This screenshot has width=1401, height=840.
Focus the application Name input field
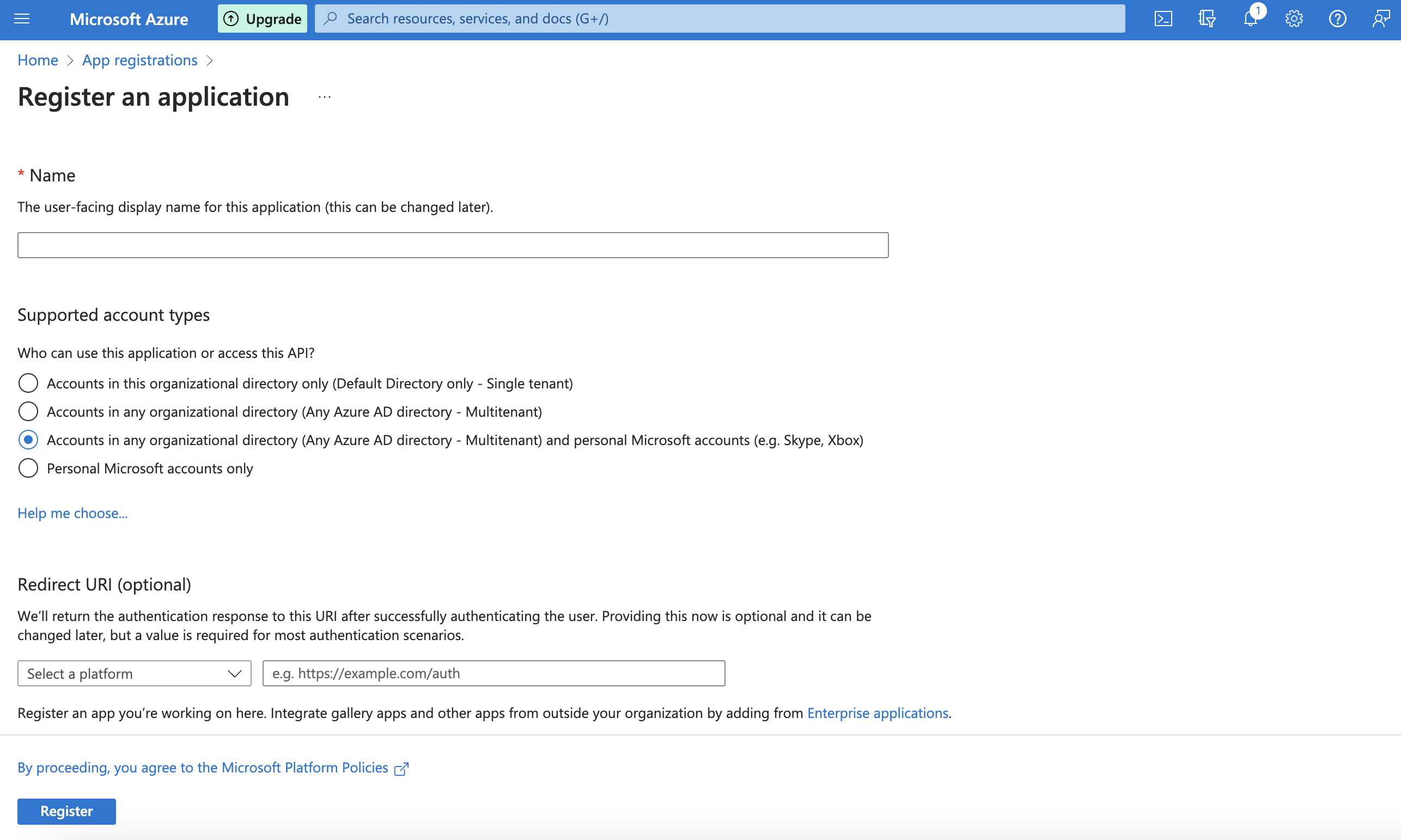pyautogui.click(x=453, y=245)
